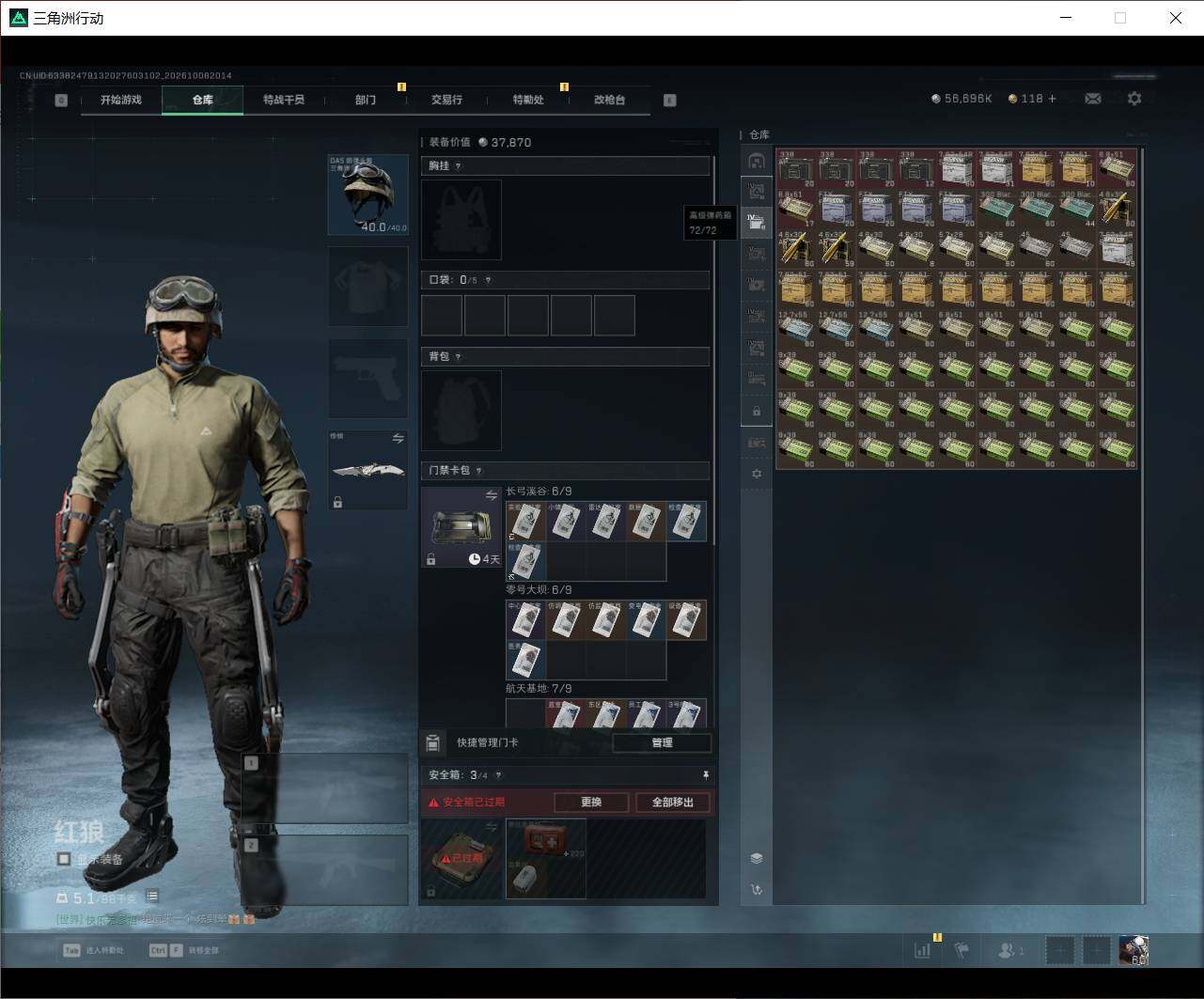Open settings gear in top bar
The width and height of the screenshot is (1204, 999).
click(x=1134, y=99)
